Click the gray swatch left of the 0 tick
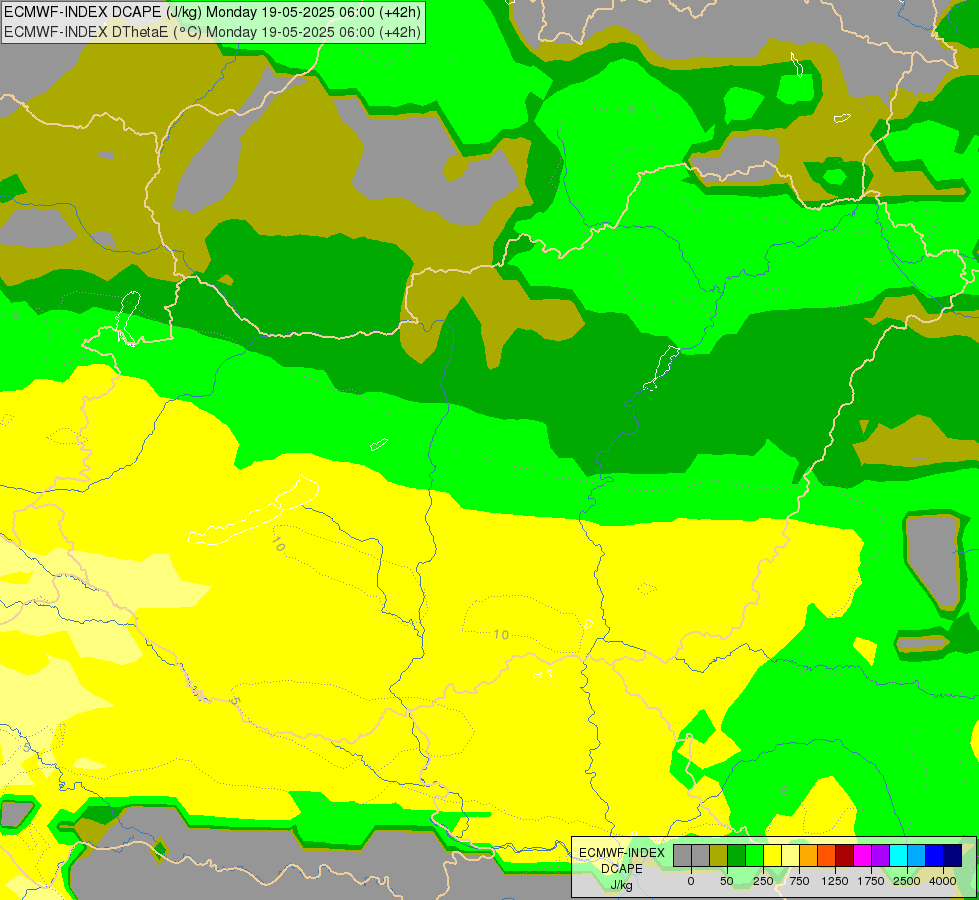The width and height of the screenshot is (979, 900). point(682,856)
